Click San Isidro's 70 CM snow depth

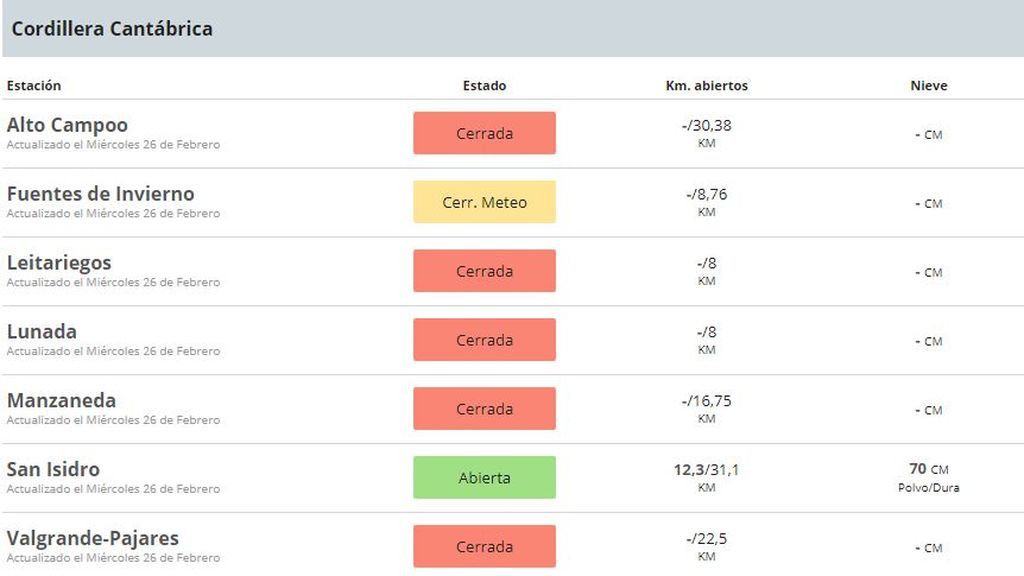[929, 469]
